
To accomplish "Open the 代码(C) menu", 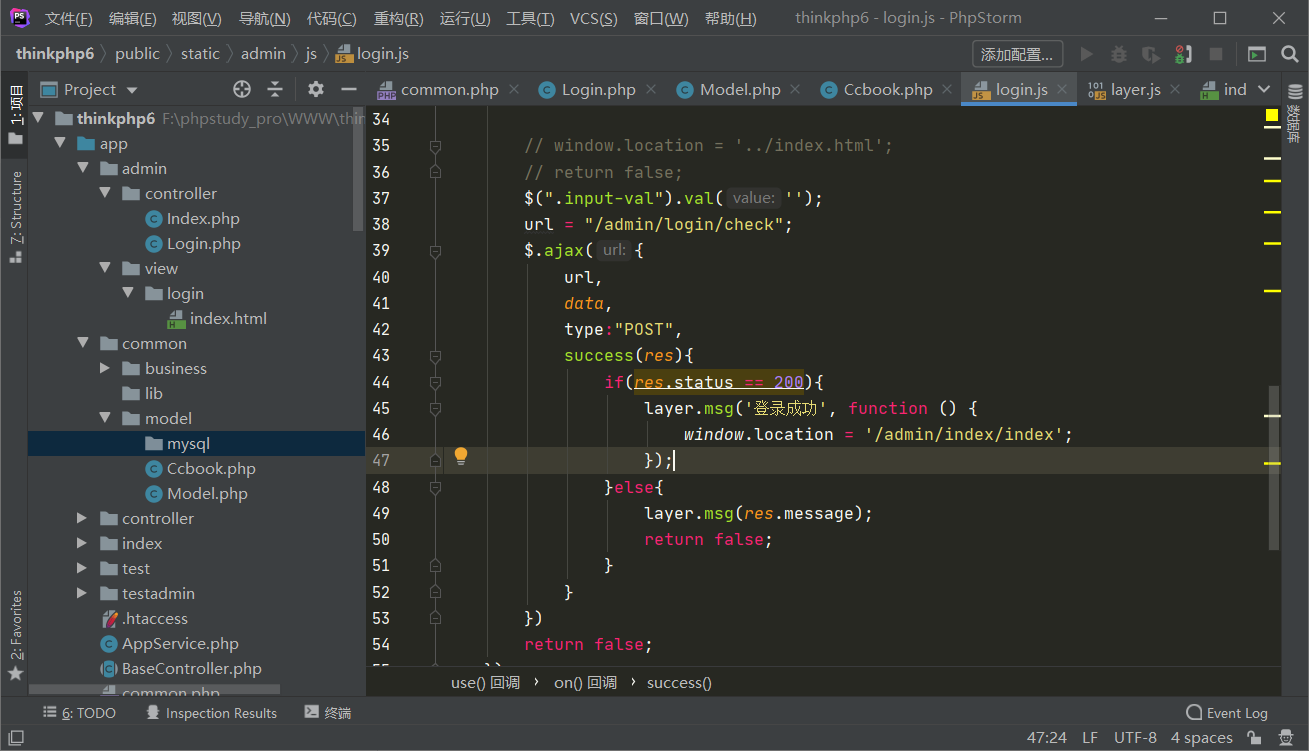I will tap(331, 19).
